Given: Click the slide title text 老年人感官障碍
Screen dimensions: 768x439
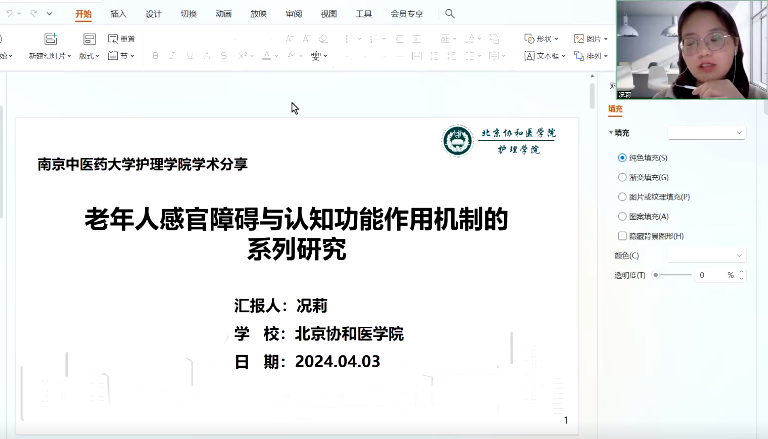Looking at the screenshot, I should [x=296, y=221].
